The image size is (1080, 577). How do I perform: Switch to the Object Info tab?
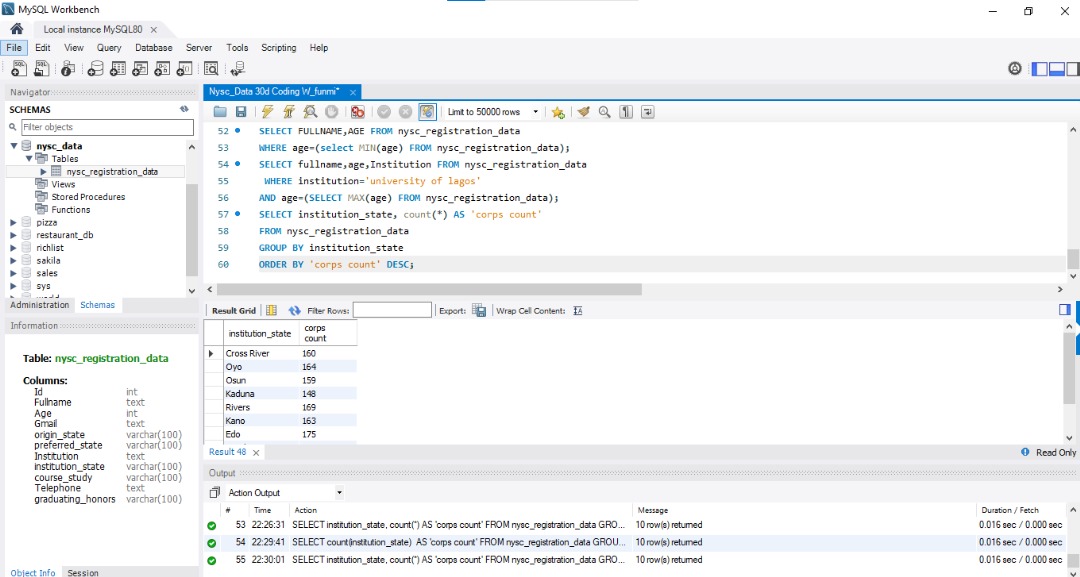(x=32, y=572)
